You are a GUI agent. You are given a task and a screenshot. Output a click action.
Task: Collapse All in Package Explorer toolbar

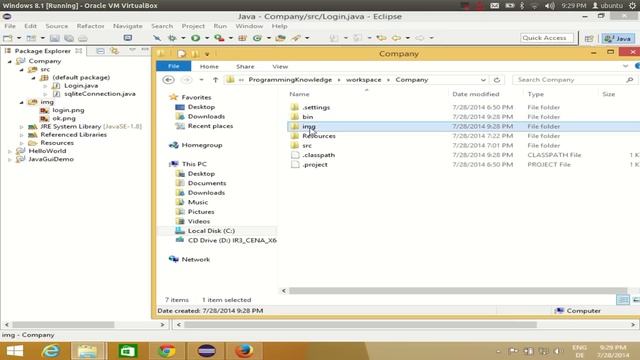[100, 51]
